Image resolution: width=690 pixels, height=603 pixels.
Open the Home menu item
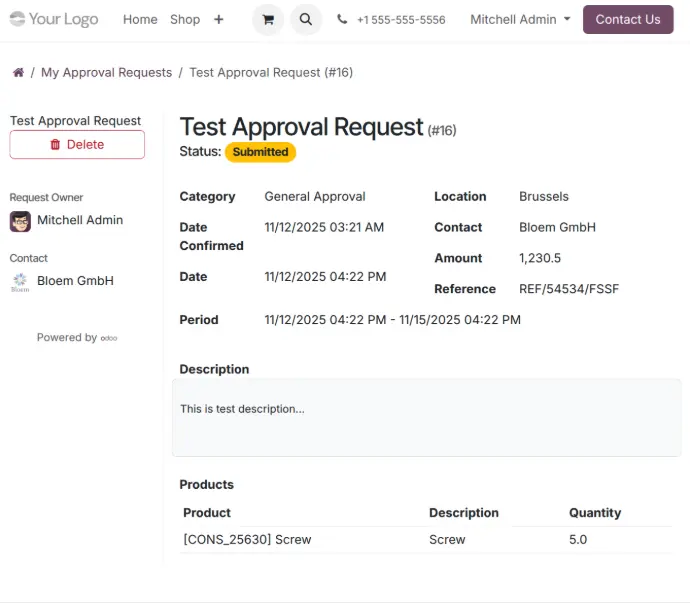140,19
